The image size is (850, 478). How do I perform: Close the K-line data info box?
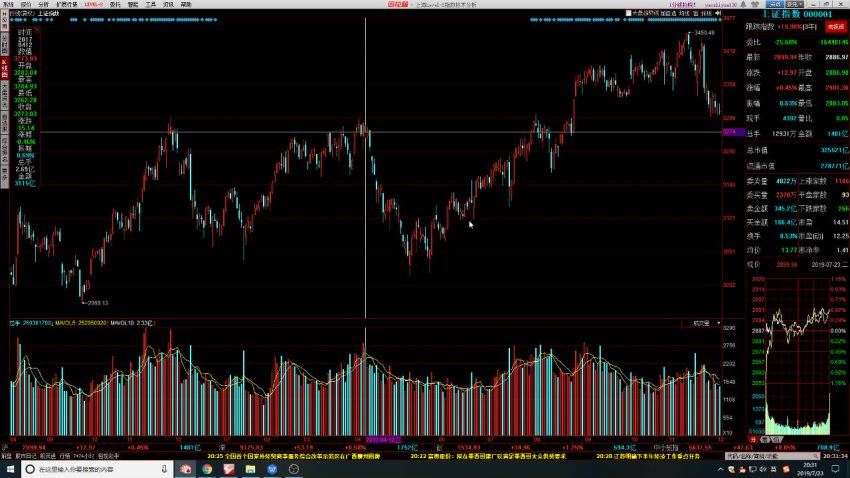point(37,30)
